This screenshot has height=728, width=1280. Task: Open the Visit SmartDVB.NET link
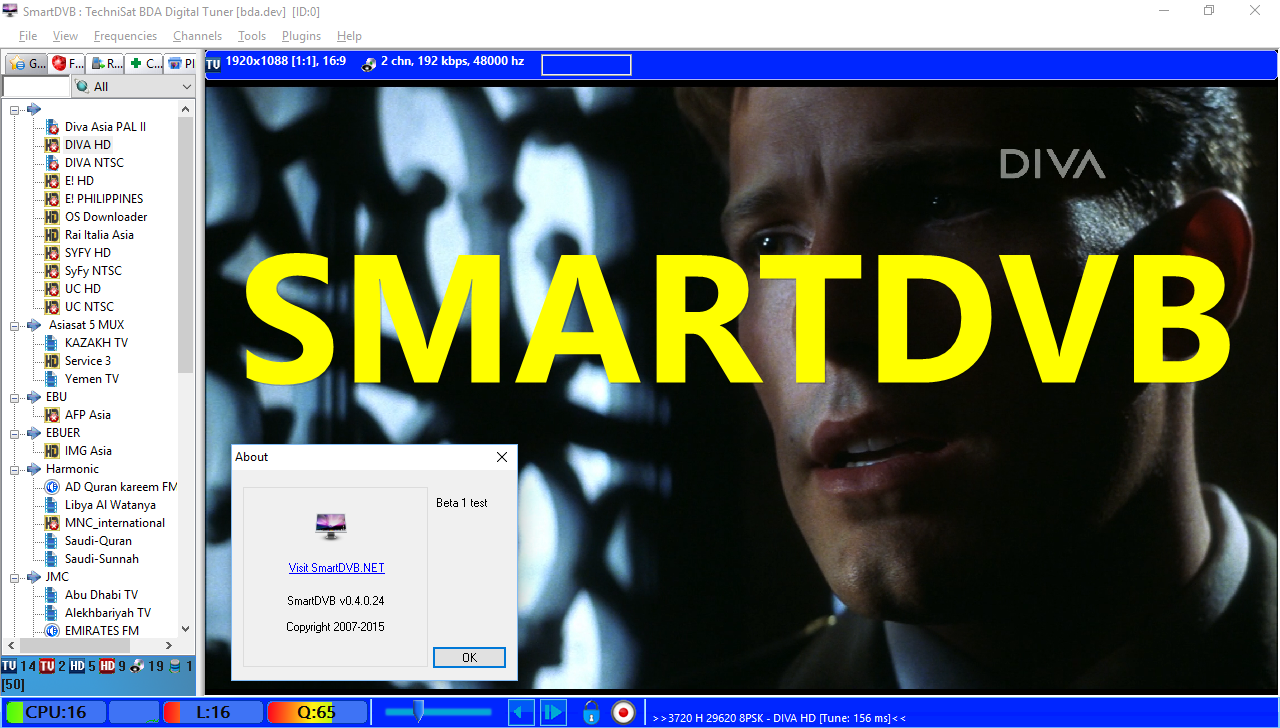click(x=337, y=568)
